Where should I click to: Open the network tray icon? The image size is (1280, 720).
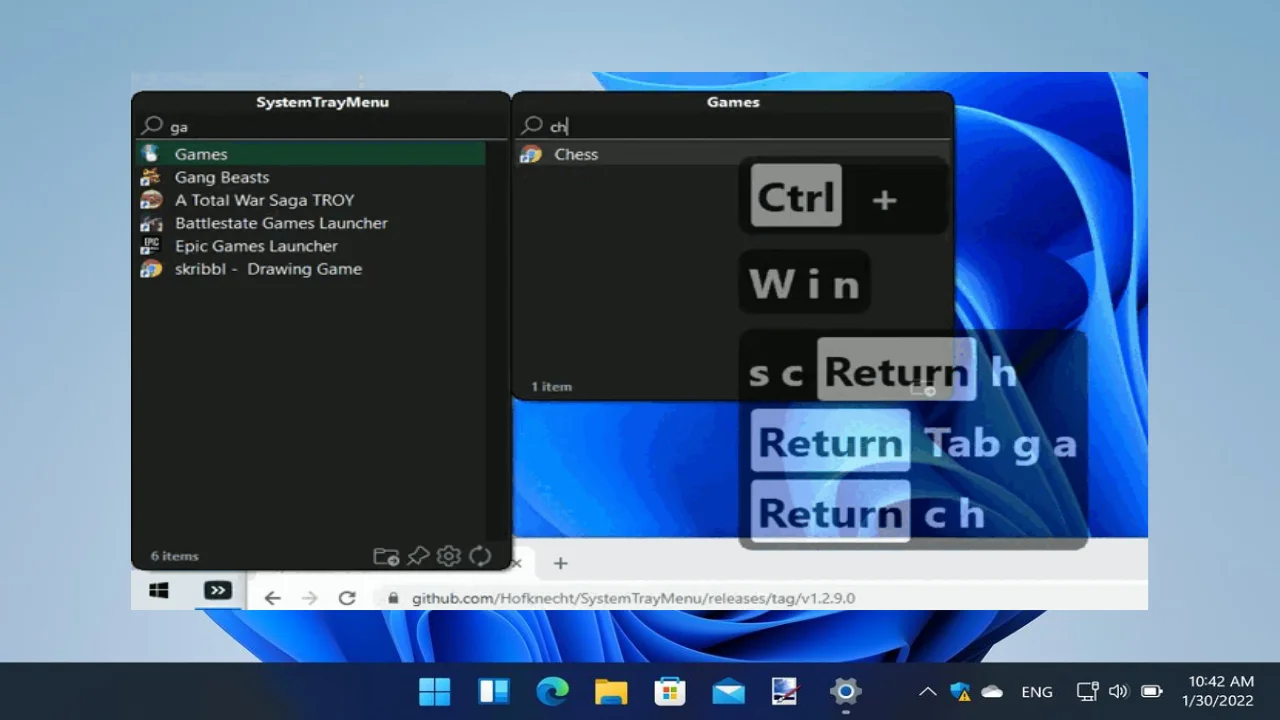pos(1087,691)
